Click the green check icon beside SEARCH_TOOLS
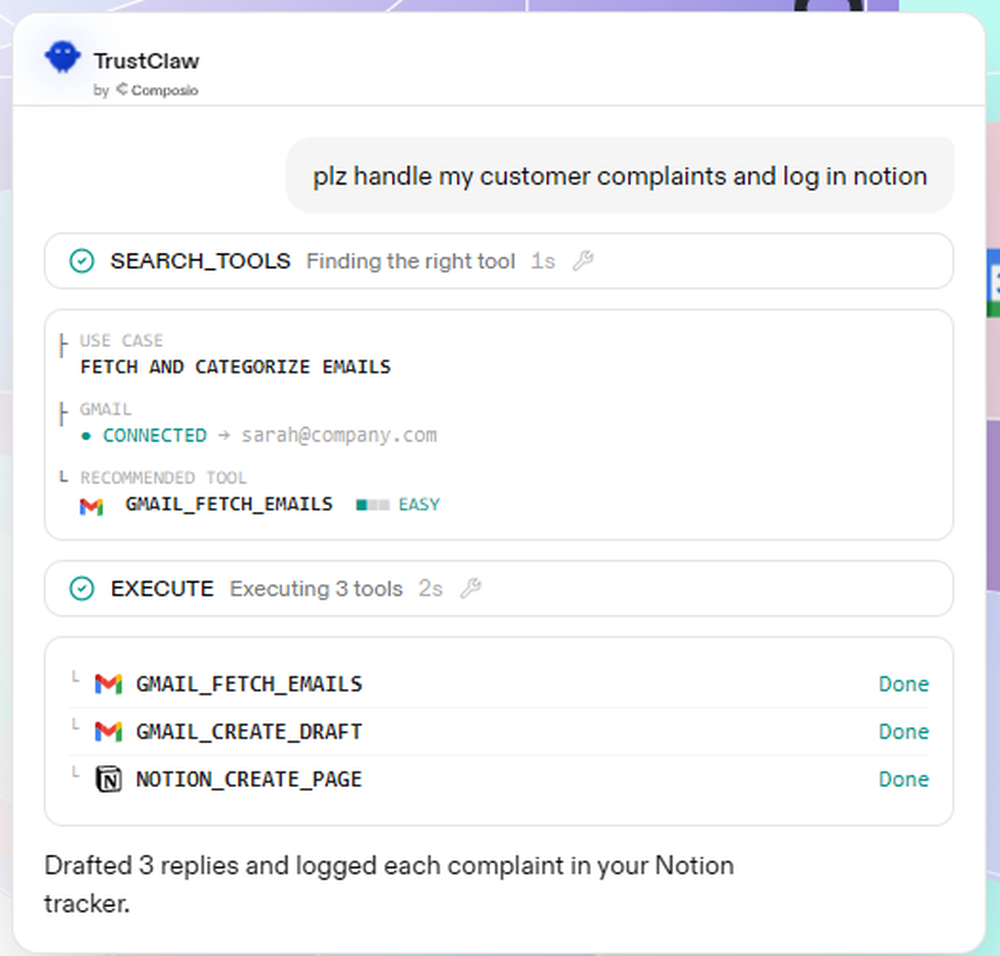 point(82,261)
